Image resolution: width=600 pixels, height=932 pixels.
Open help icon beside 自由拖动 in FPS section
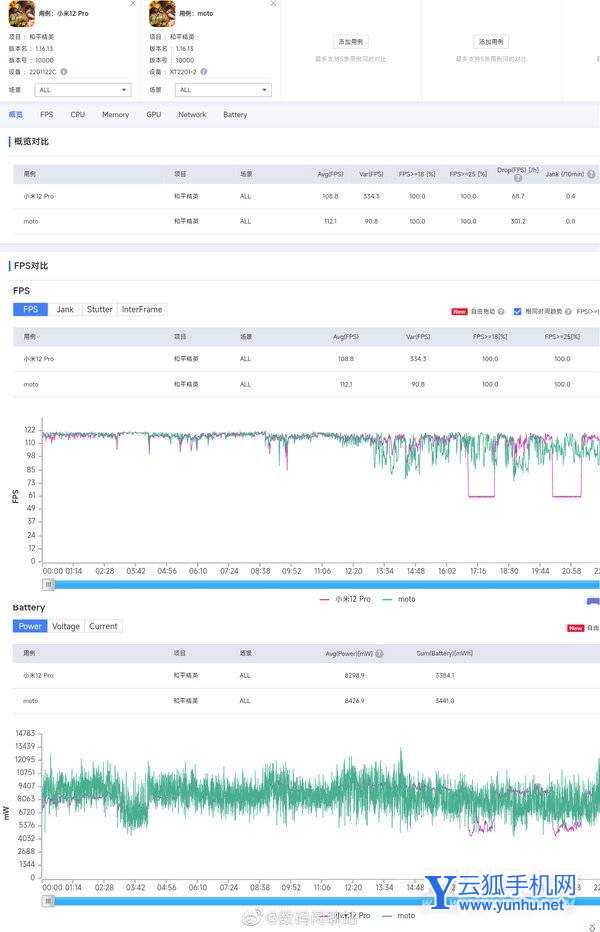click(x=501, y=311)
